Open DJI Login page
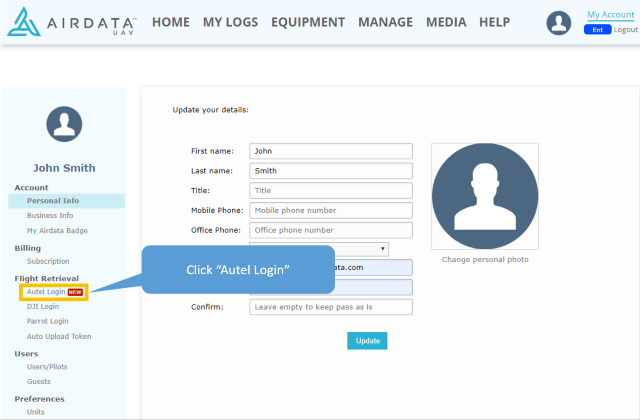The width and height of the screenshot is (640, 420). click(x=43, y=307)
